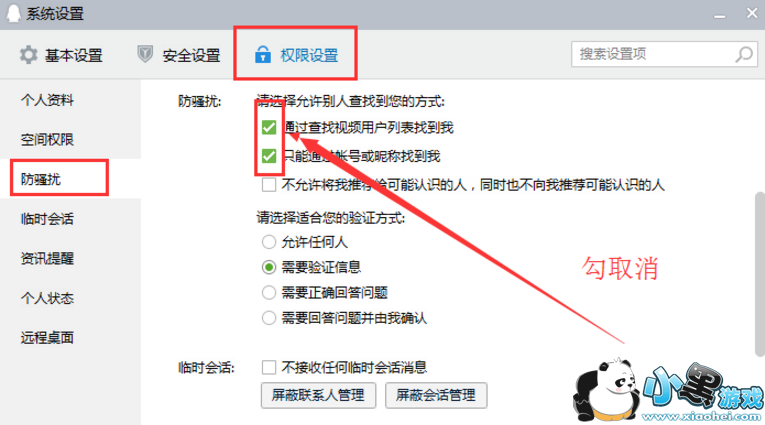Click the 屏蔽会话管理 button
The image size is (765, 425).
436,395
